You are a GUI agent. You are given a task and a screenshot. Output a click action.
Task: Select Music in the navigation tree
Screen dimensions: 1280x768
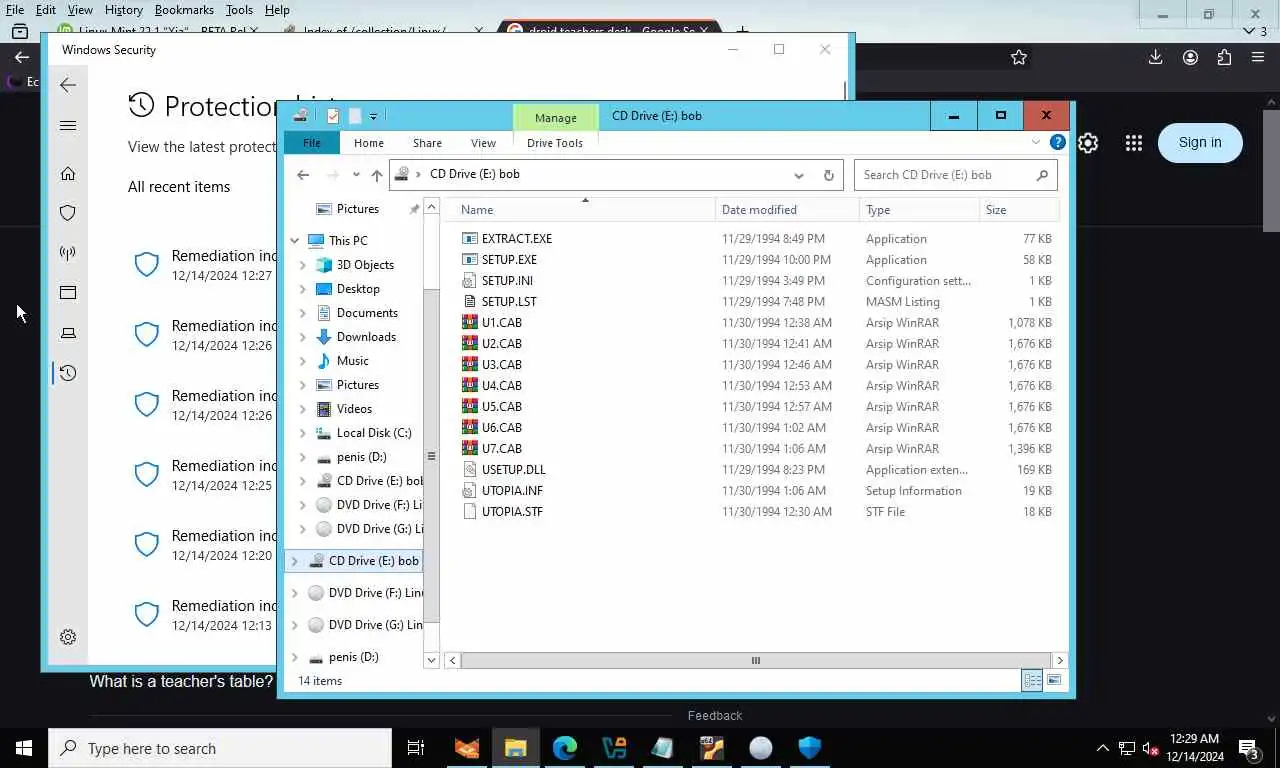pos(352,361)
